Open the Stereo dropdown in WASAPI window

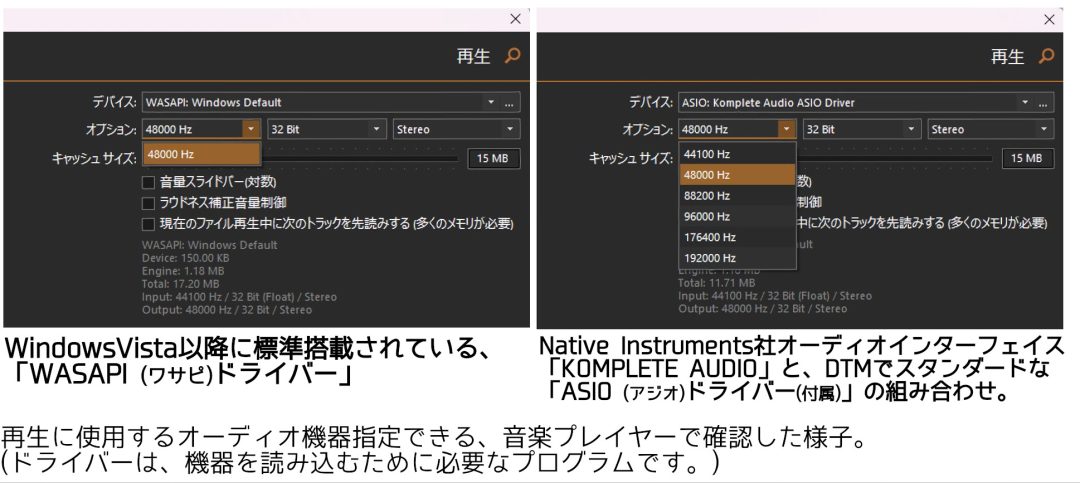click(x=457, y=129)
